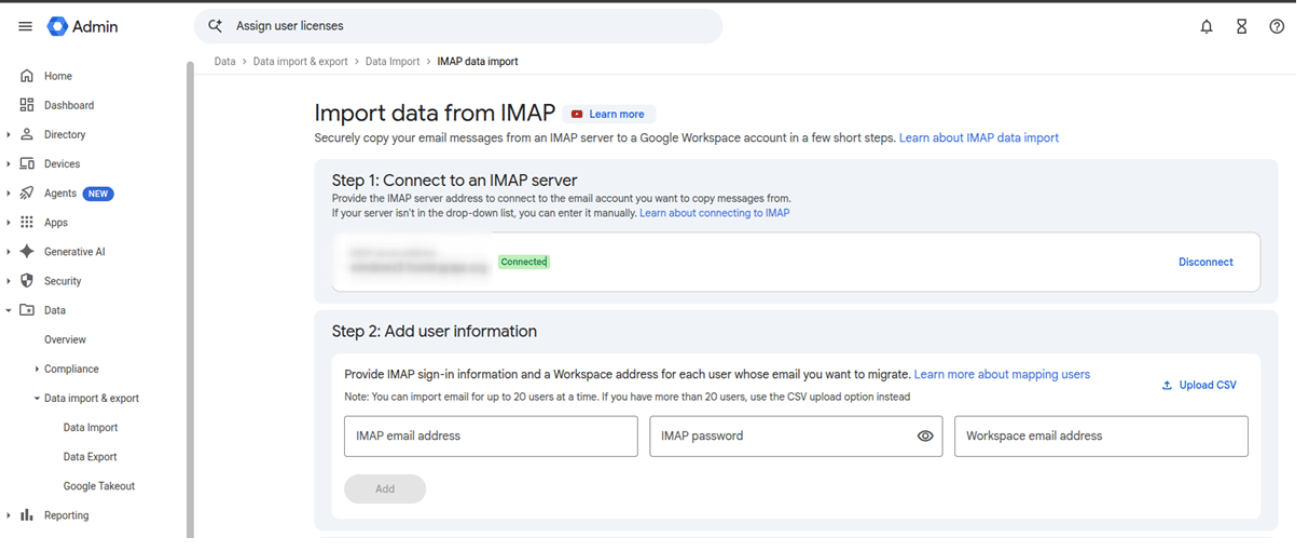Image resolution: width=1297 pixels, height=546 pixels.
Task: Collapse Data import & export arrow
Action: (37, 398)
